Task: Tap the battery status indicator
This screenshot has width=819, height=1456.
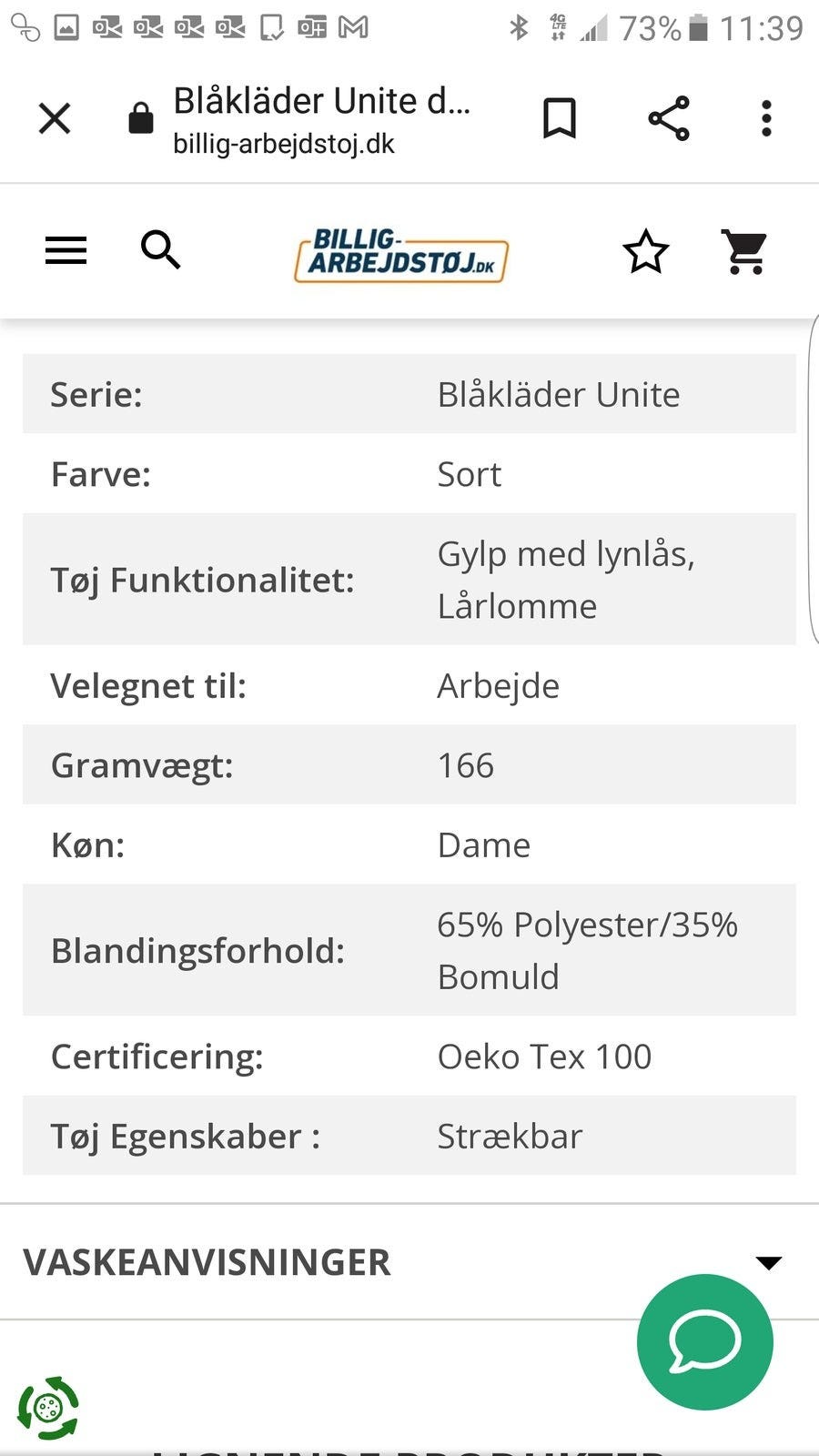Action: (698, 28)
